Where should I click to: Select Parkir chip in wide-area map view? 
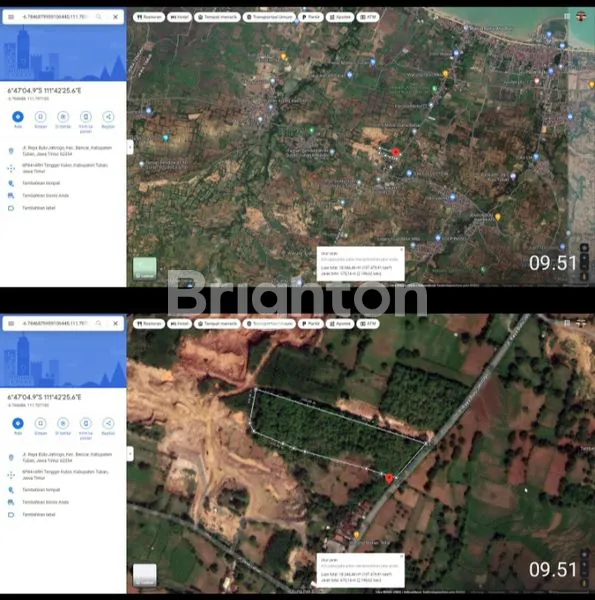(311, 17)
